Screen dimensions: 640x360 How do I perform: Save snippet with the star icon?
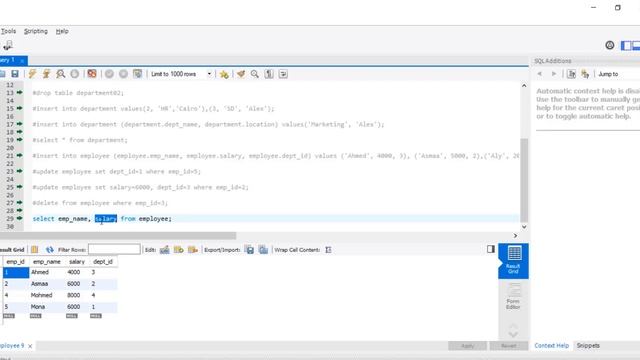click(224, 74)
